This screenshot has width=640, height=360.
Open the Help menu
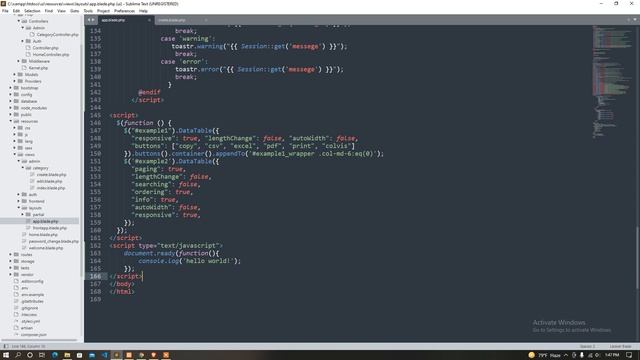tap(143, 11)
